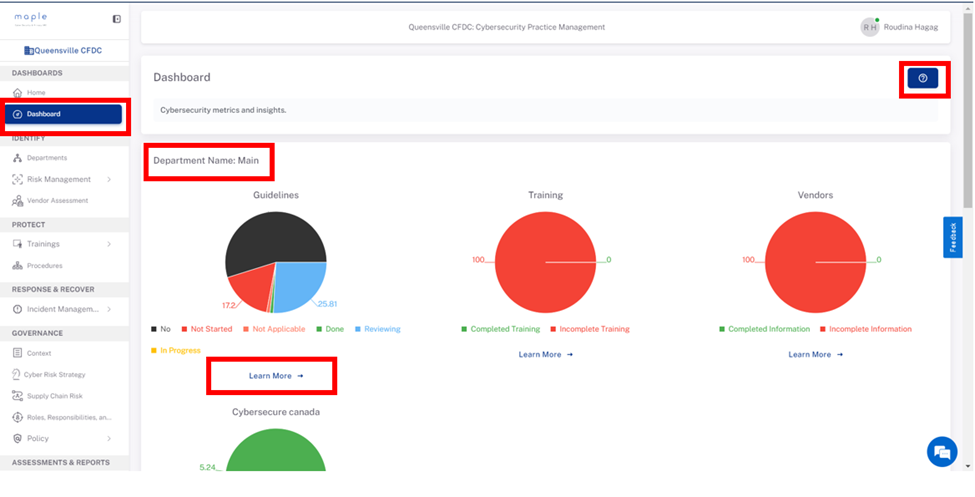Click the Policy shield icon
The height and width of the screenshot is (497, 975).
point(17,439)
